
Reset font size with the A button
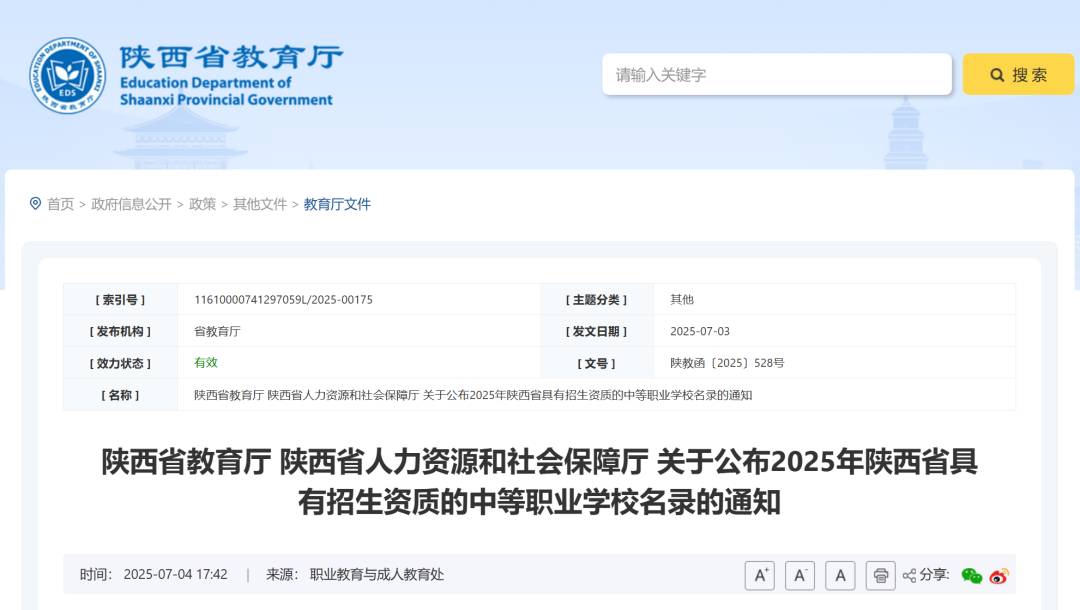click(838, 575)
